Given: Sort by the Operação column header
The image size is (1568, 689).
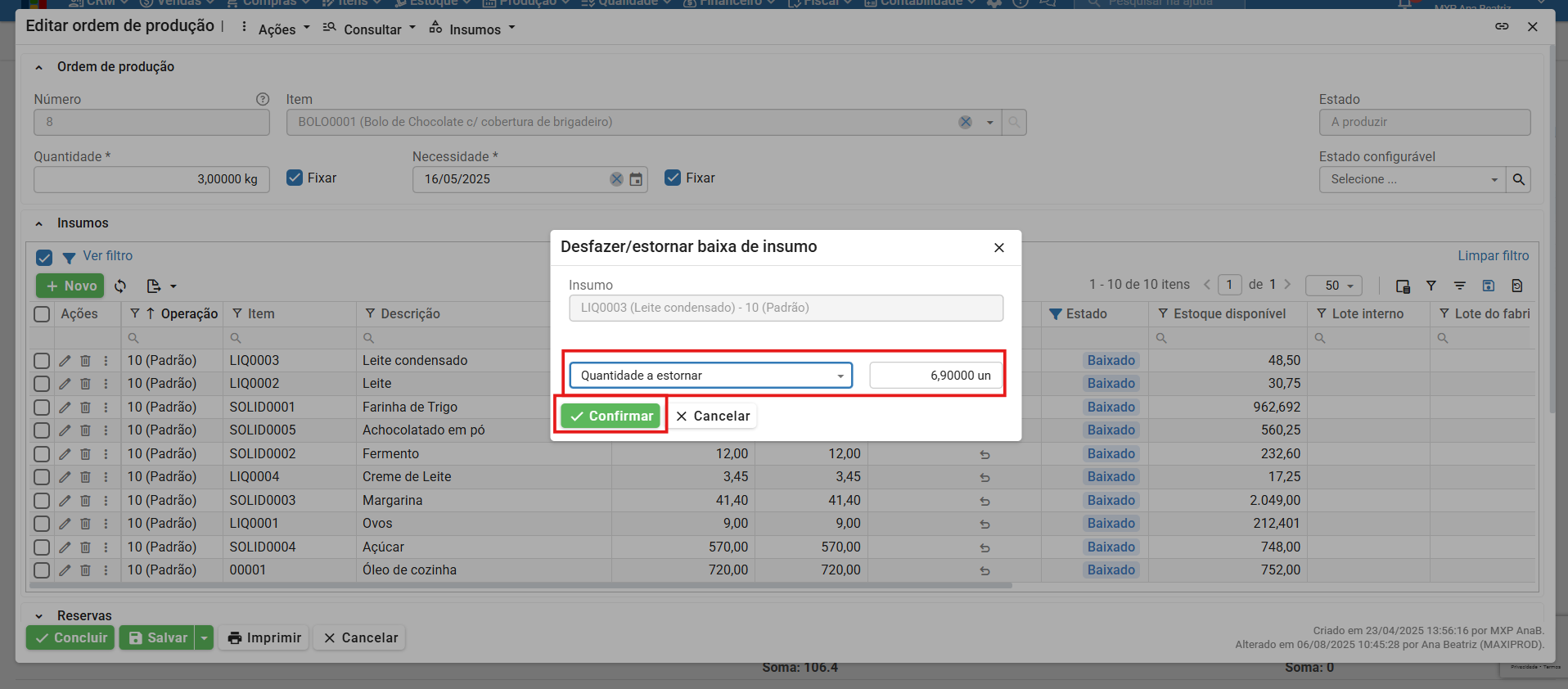Looking at the screenshot, I should [189, 314].
